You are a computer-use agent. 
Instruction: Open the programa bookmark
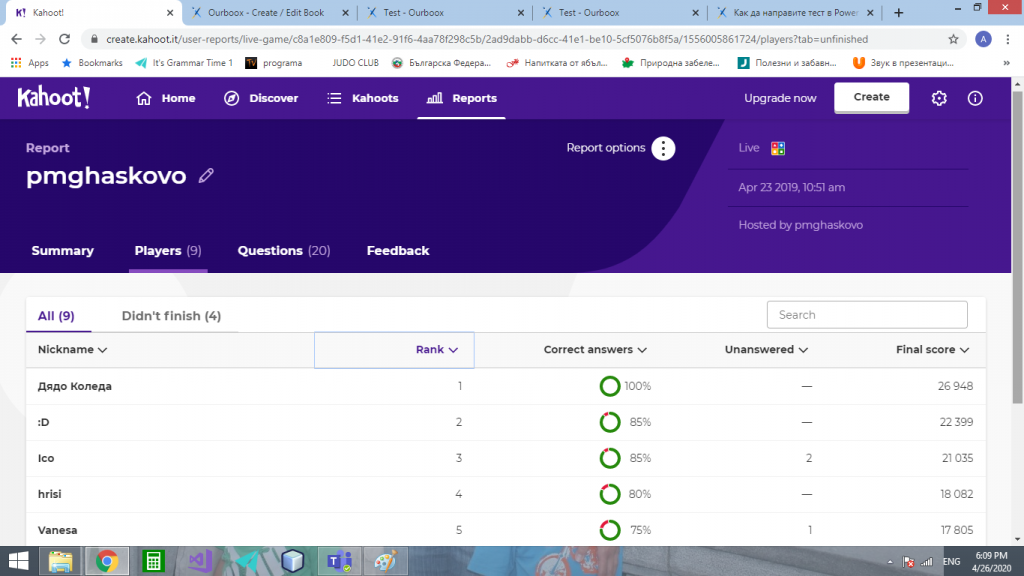(274, 63)
